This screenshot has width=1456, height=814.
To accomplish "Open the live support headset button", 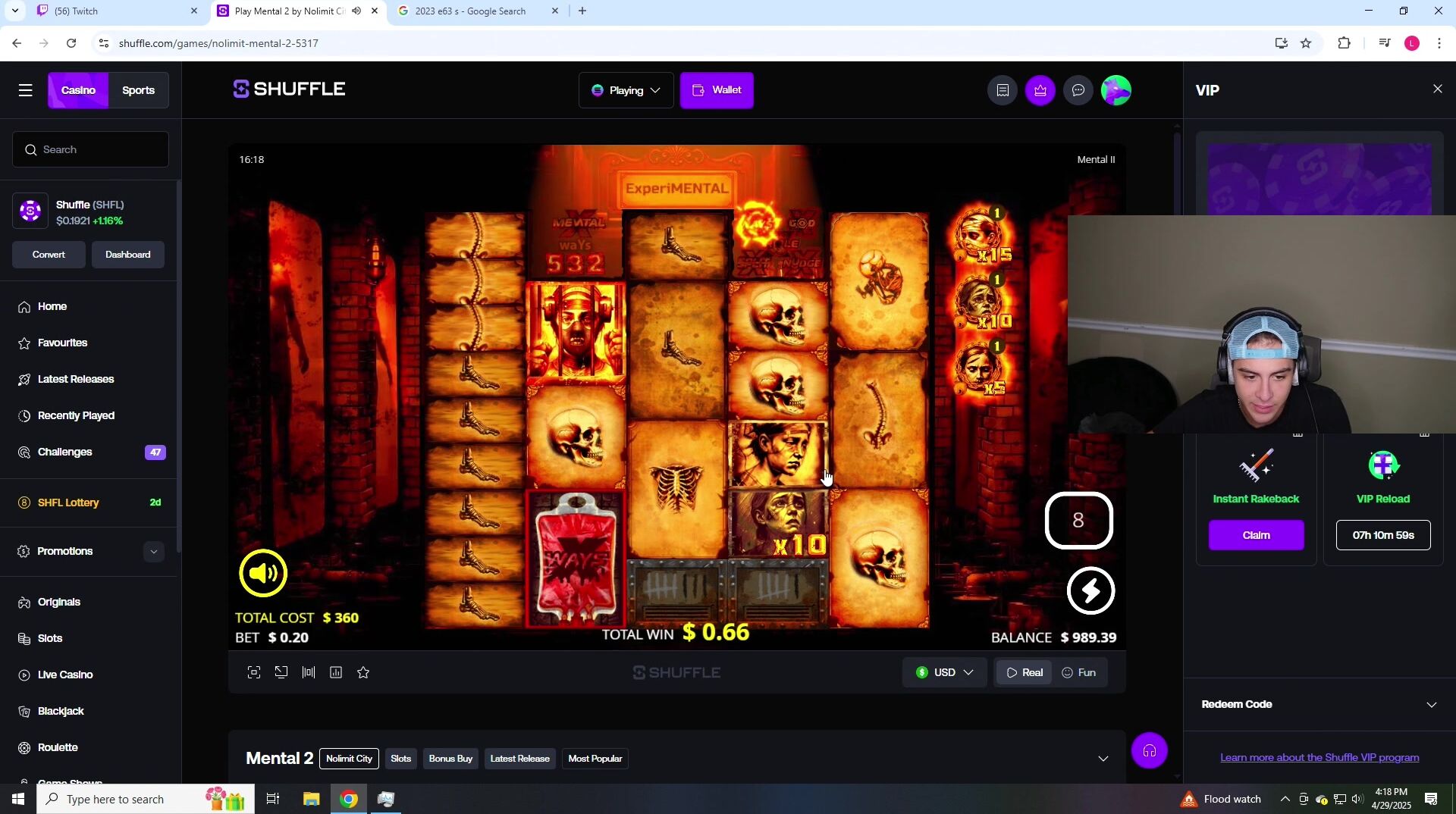I will tap(1150, 751).
